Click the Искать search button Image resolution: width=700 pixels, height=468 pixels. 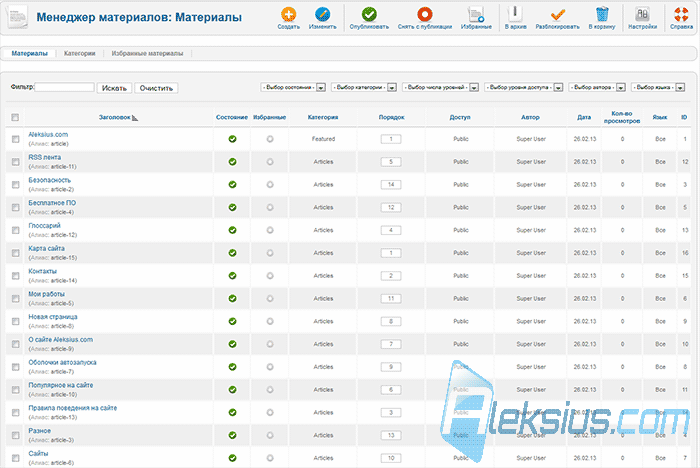tap(114, 88)
